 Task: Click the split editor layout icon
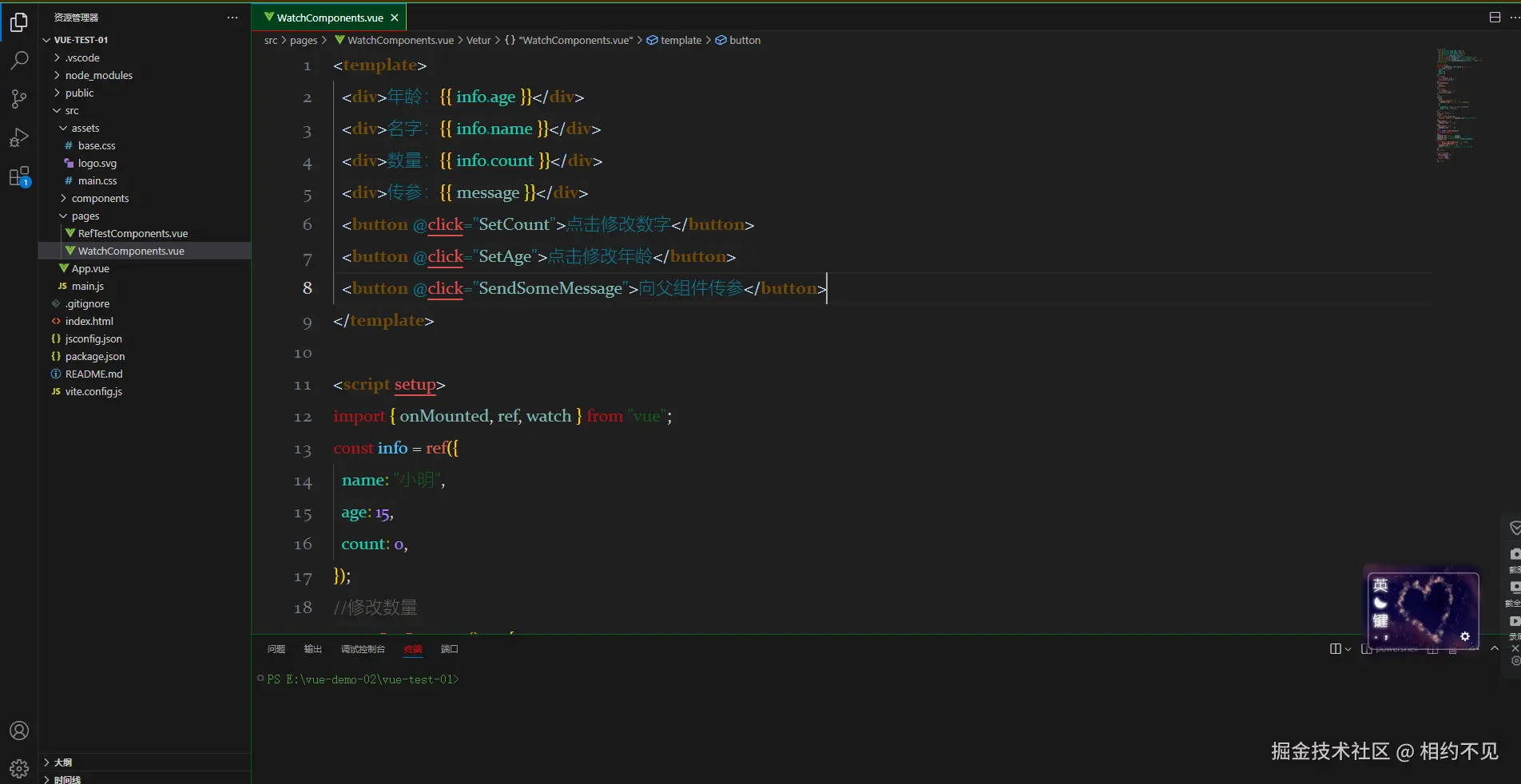coord(1495,18)
